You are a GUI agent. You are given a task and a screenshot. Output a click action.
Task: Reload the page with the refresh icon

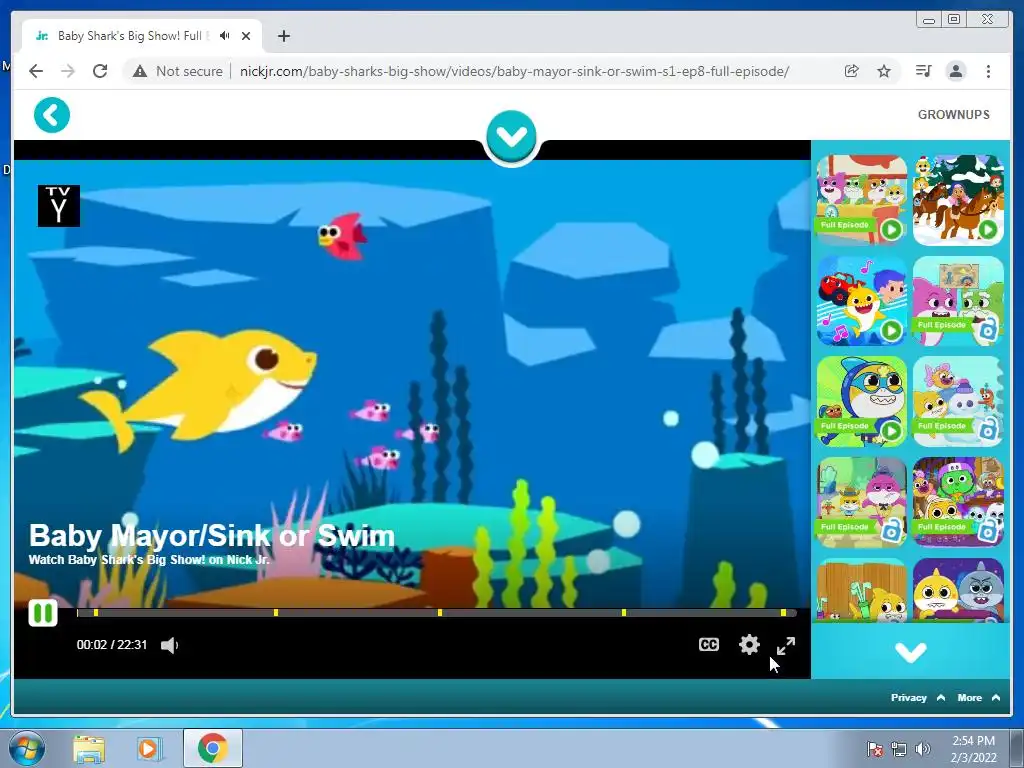(100, 71)
